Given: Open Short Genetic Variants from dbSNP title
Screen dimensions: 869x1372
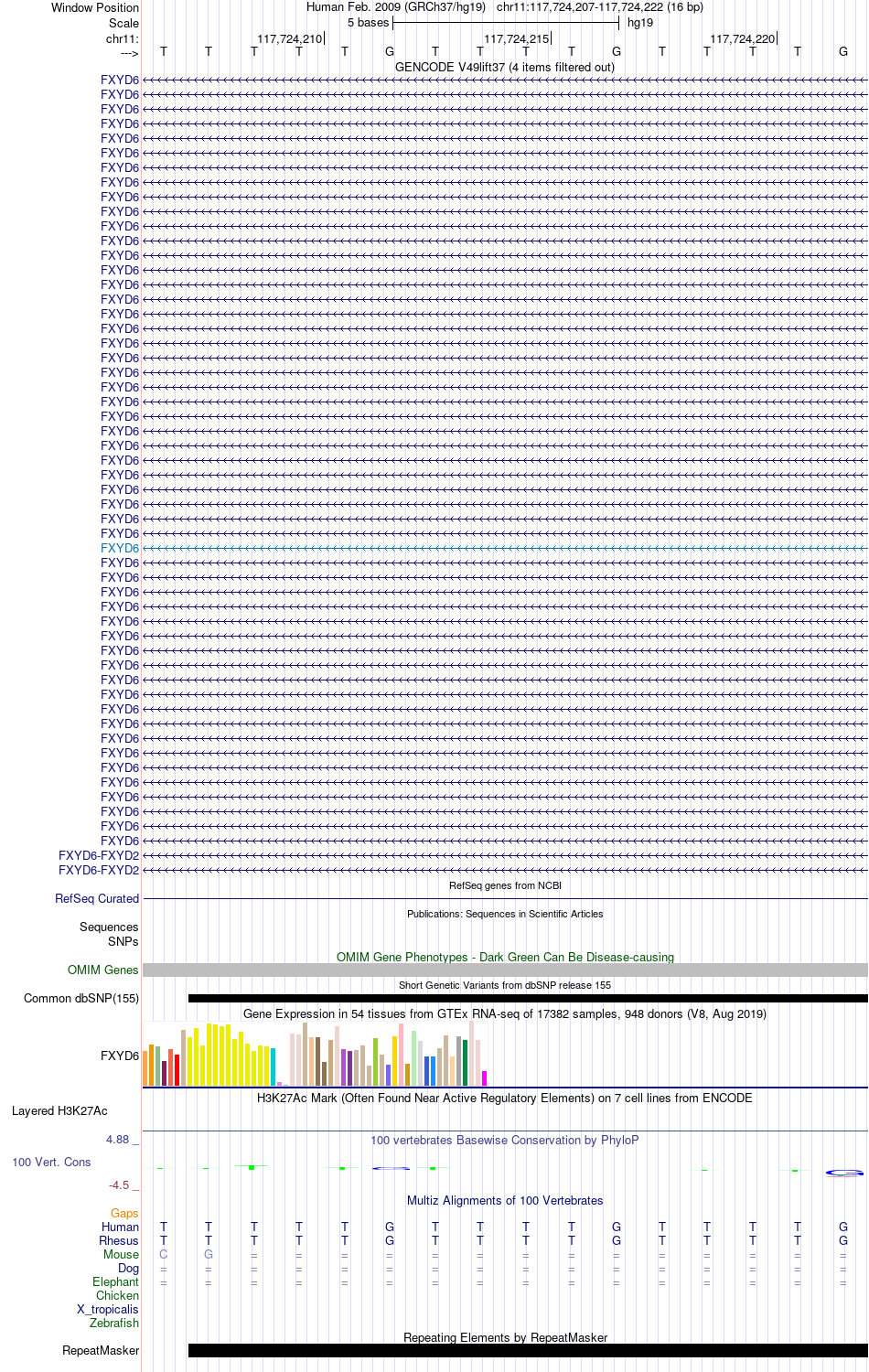Looking at the screenshot, I should [x=505, y=985].
